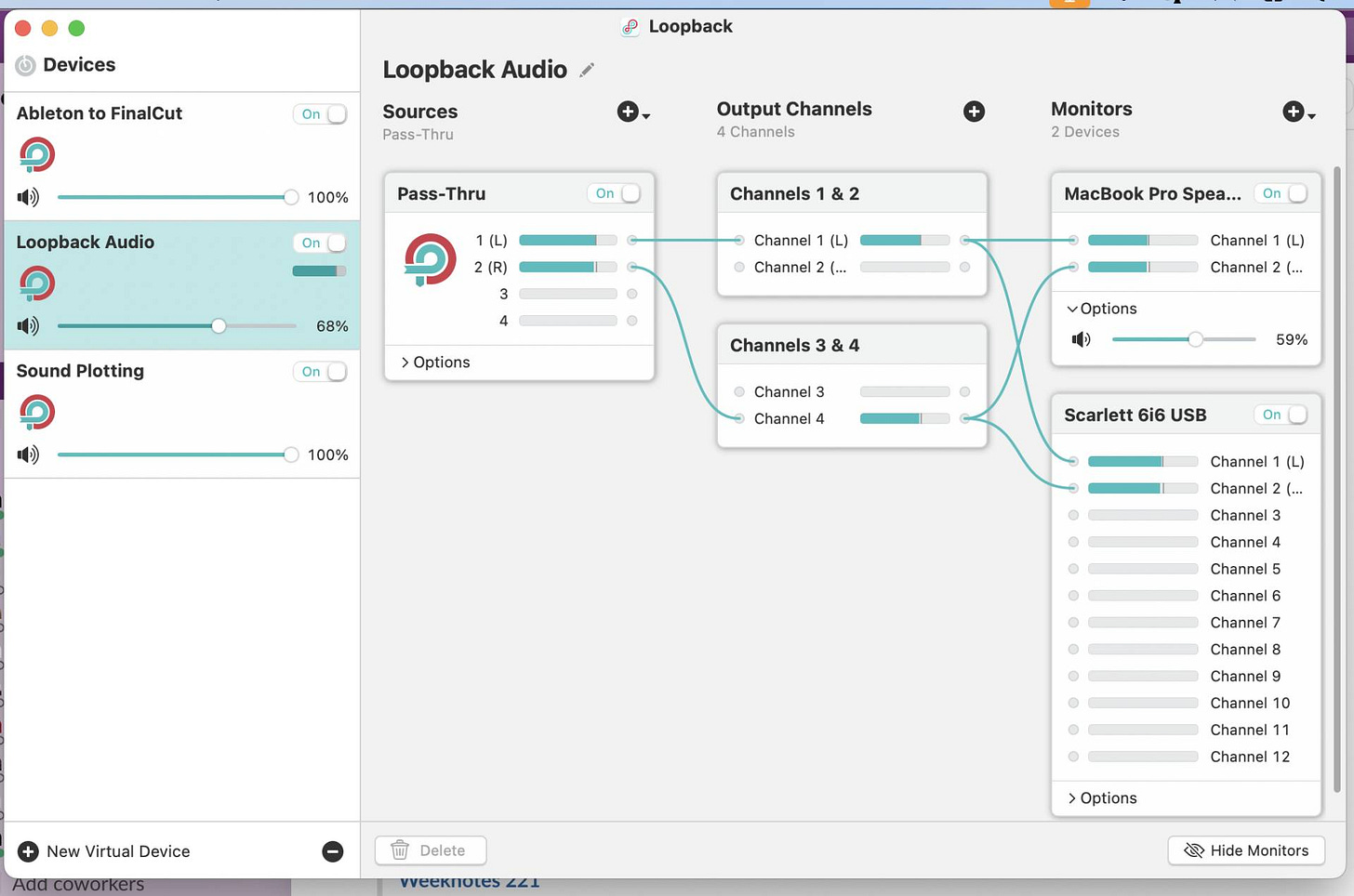Mute Sound Plotting speaker icon
The width and height of the screenshot is (1354, 896).
28,455
